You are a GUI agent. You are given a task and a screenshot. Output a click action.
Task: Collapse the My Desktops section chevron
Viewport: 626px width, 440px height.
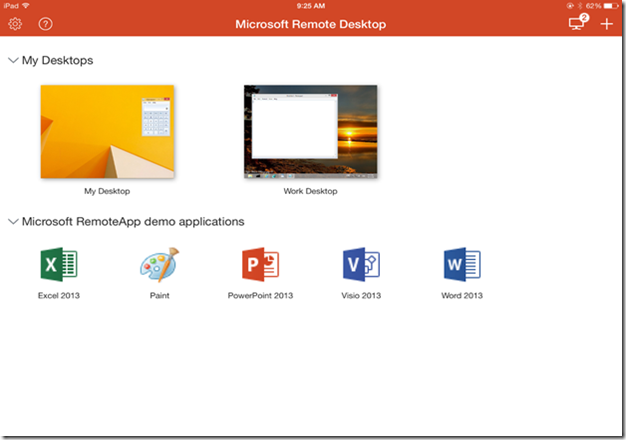[x=13, y=60]
